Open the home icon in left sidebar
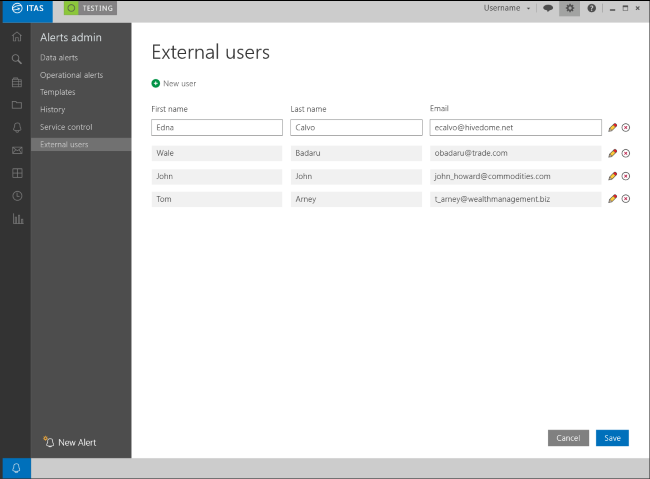This screenshot has height=479, width=650. point(17,36)
